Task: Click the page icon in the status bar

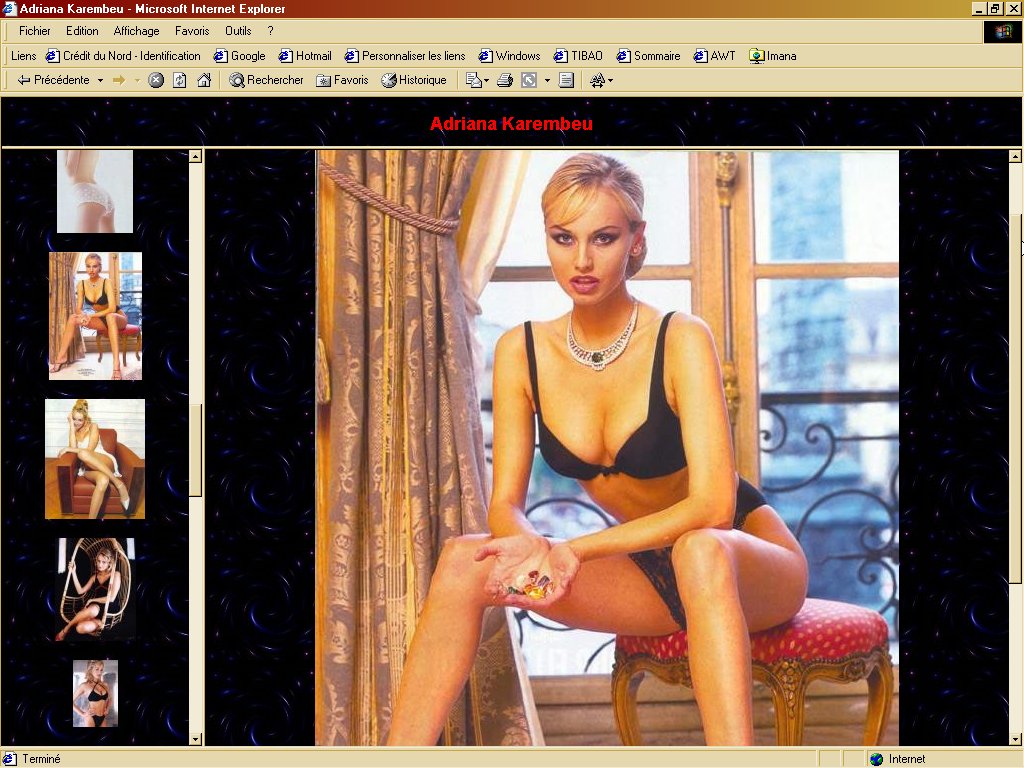Action: (x=10, y=759)
